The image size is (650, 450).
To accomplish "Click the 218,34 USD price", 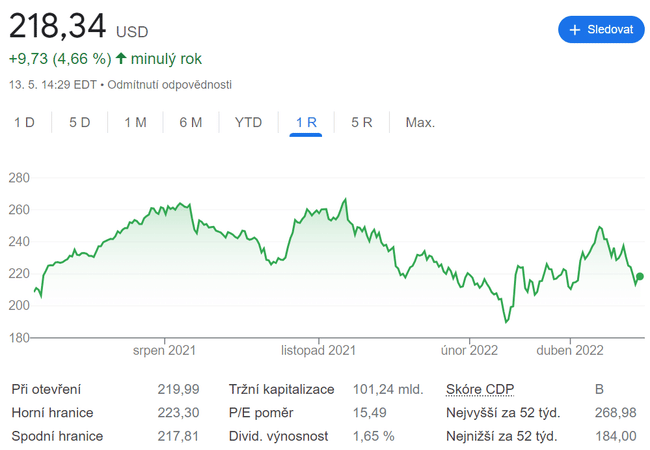I will click(78, 25).
